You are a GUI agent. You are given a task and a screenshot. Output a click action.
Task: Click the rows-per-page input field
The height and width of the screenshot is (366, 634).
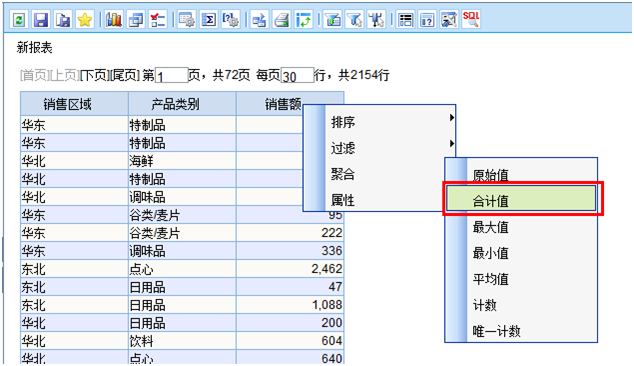click(x=298, y=76)
